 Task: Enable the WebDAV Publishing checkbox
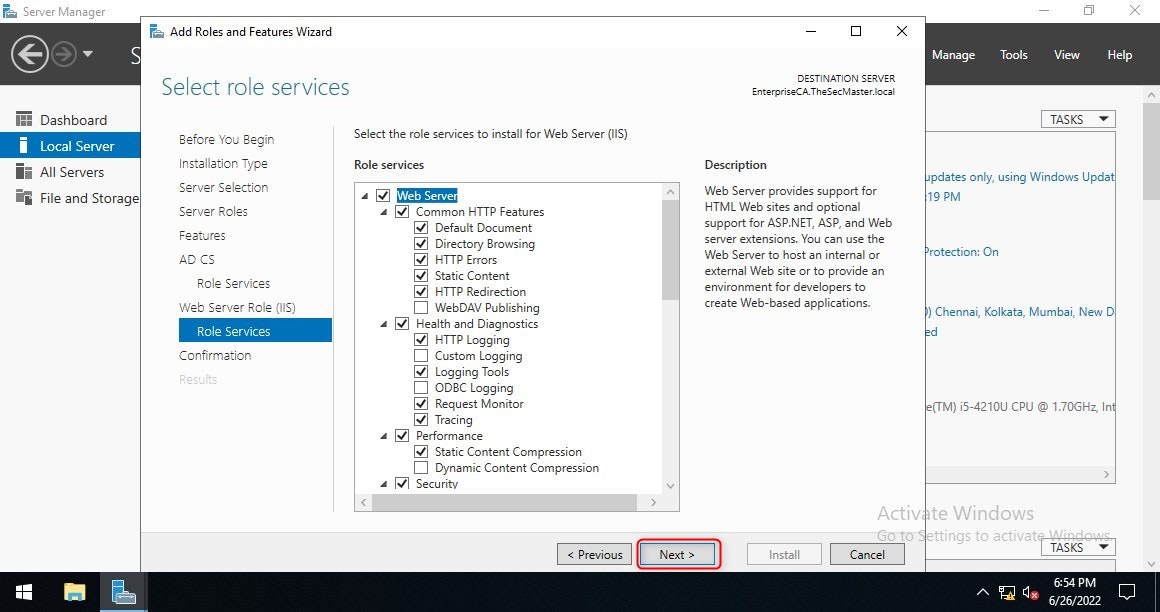click(x=421, y=307)
